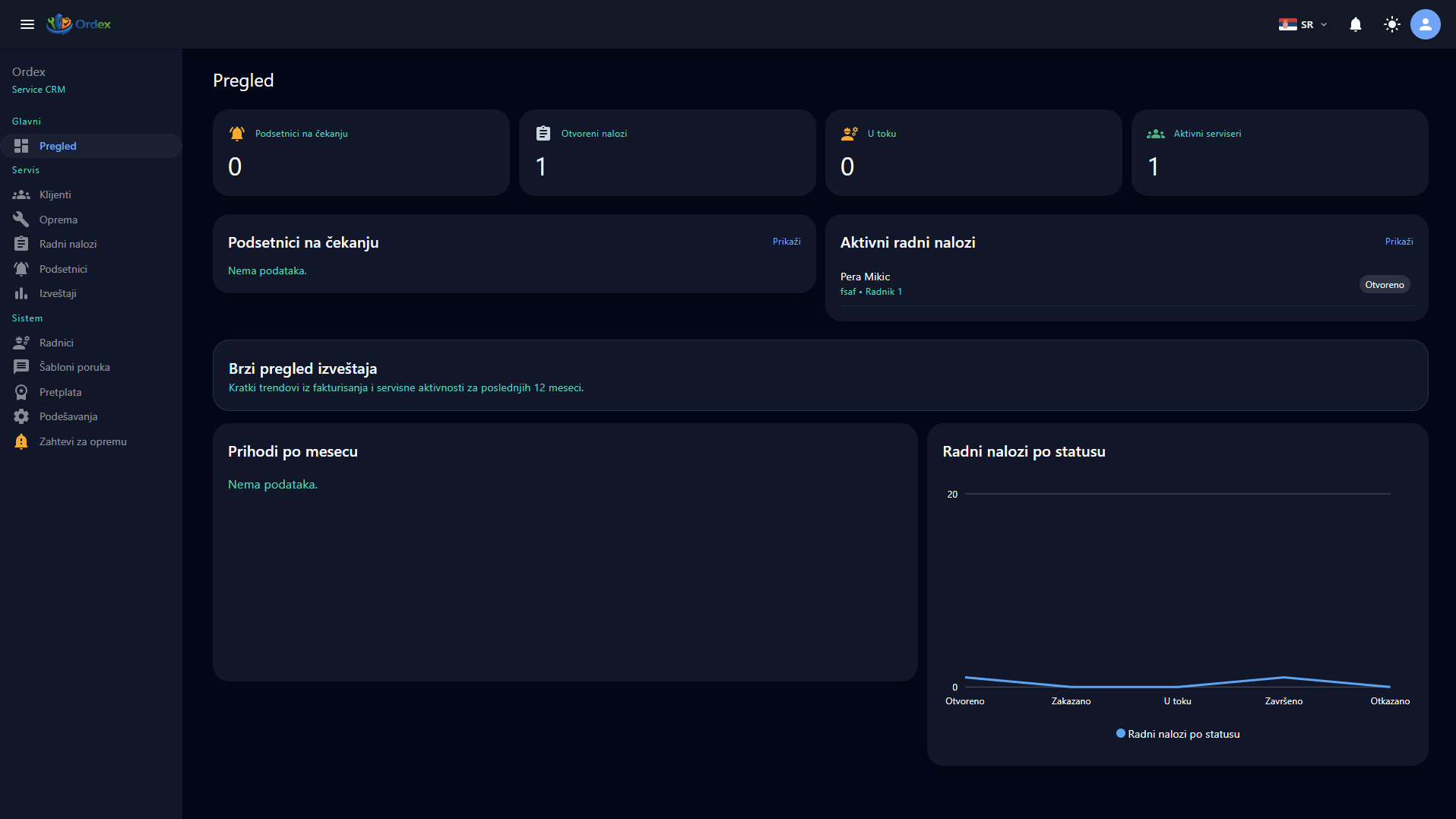Open Podešavanja settings page
1456x819 pixels.
[91, 416]
